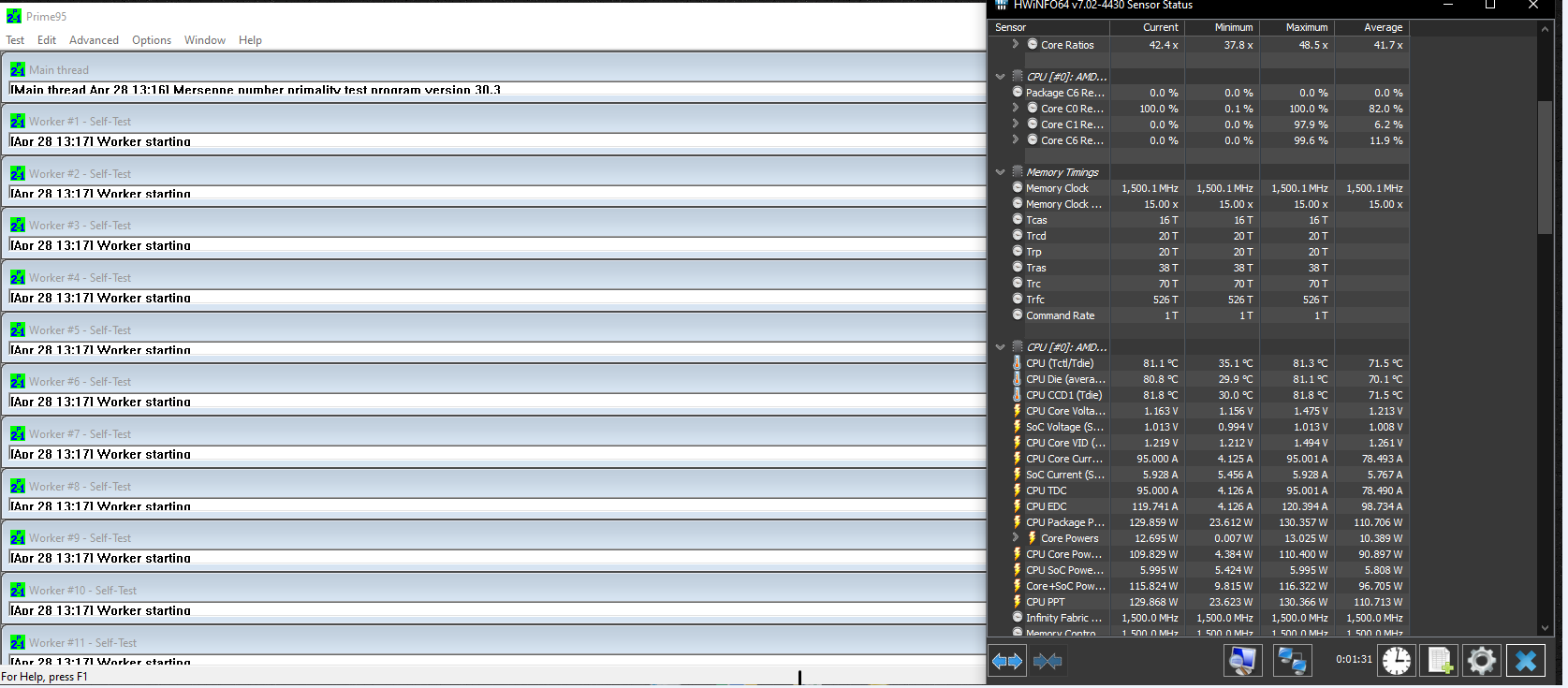This screenshot has height=688, width=1568.
Task: Click the expand-columns arrows button in HWiNFO
Action: [x=1007, y=661]
